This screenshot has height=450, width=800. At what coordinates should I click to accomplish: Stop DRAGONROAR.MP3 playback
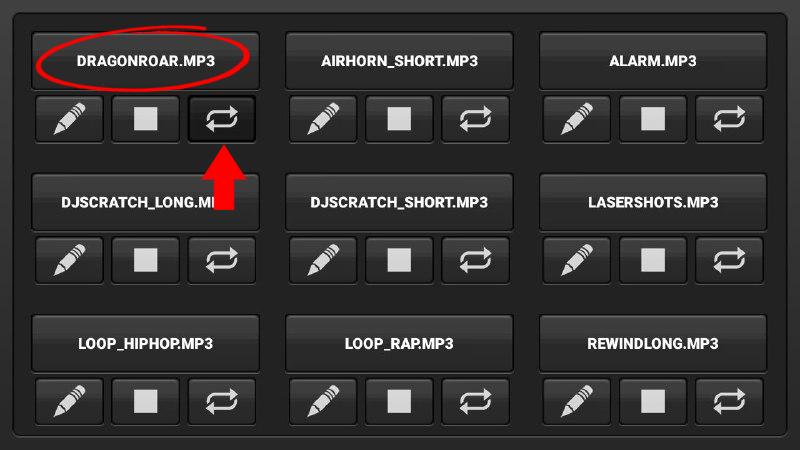click(145, 119)
